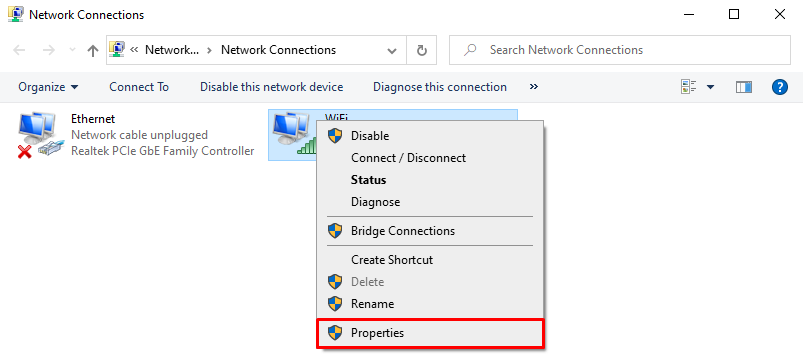Go up one folder level arrow
Image resolution: width=803 pixels, height=364 pixels.
tap(93, 50)
